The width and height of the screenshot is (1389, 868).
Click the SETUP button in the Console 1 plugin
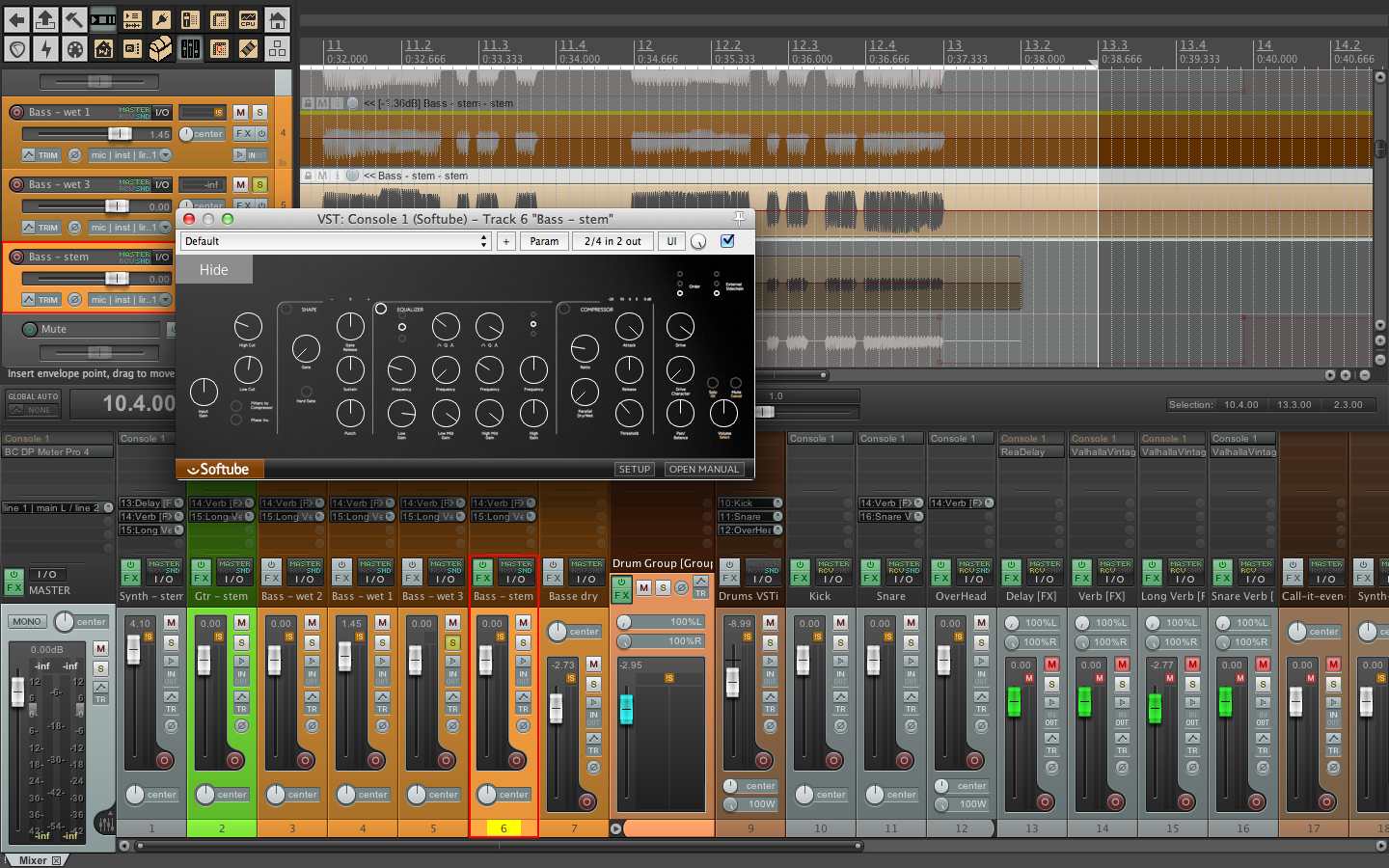634,469
